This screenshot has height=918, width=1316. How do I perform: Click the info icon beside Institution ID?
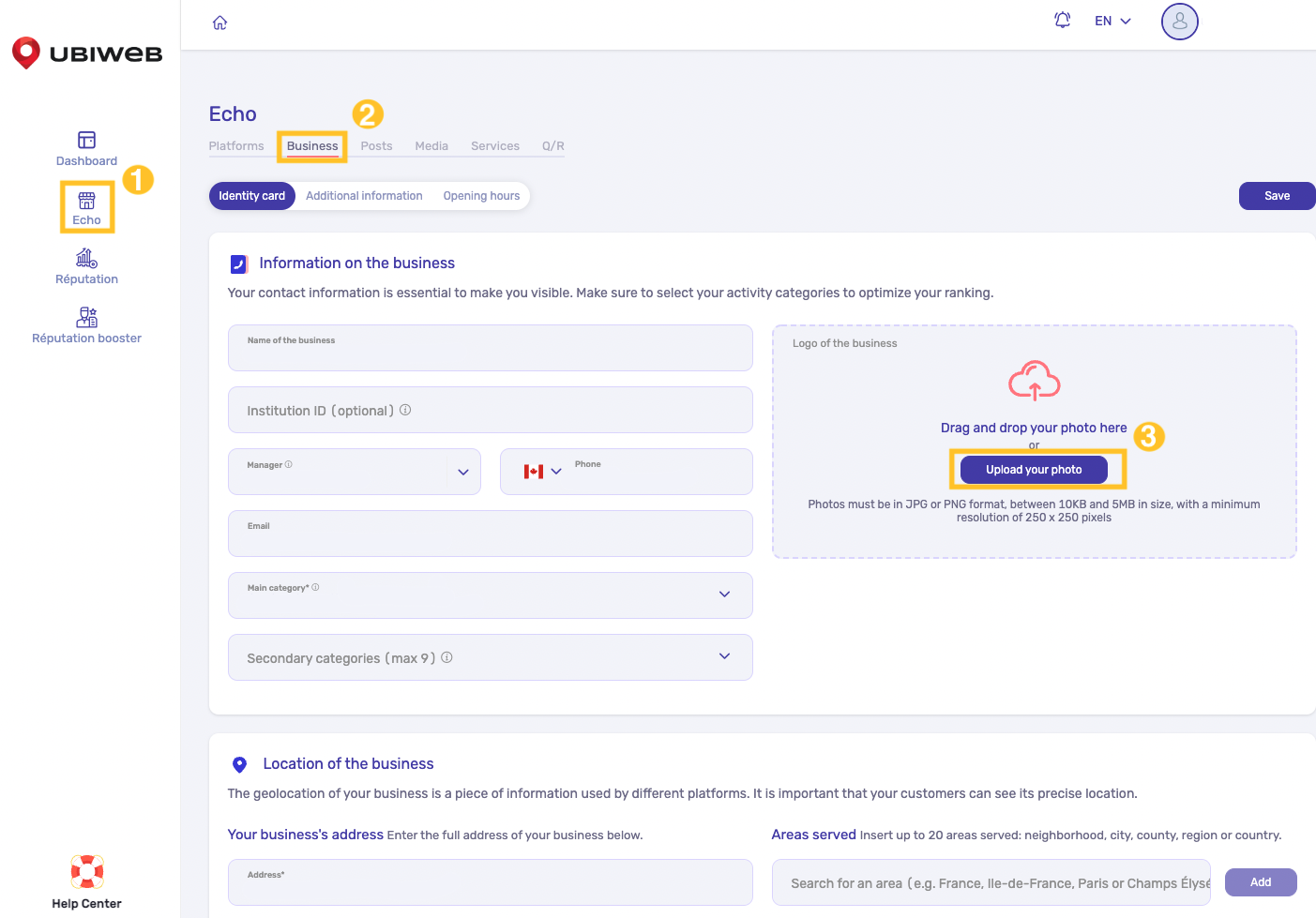(405, 410)
